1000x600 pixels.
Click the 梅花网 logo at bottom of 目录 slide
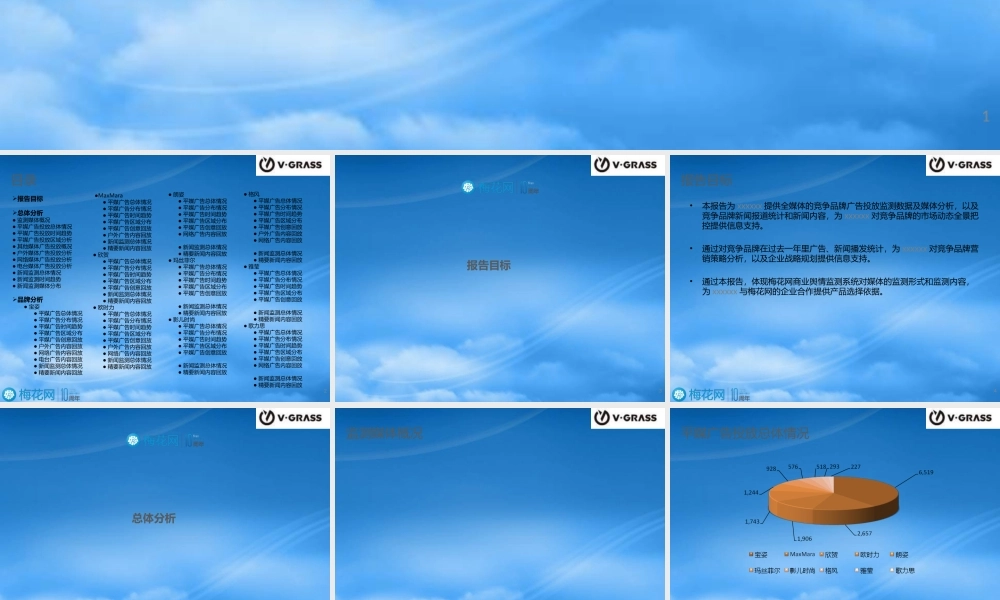41,394
